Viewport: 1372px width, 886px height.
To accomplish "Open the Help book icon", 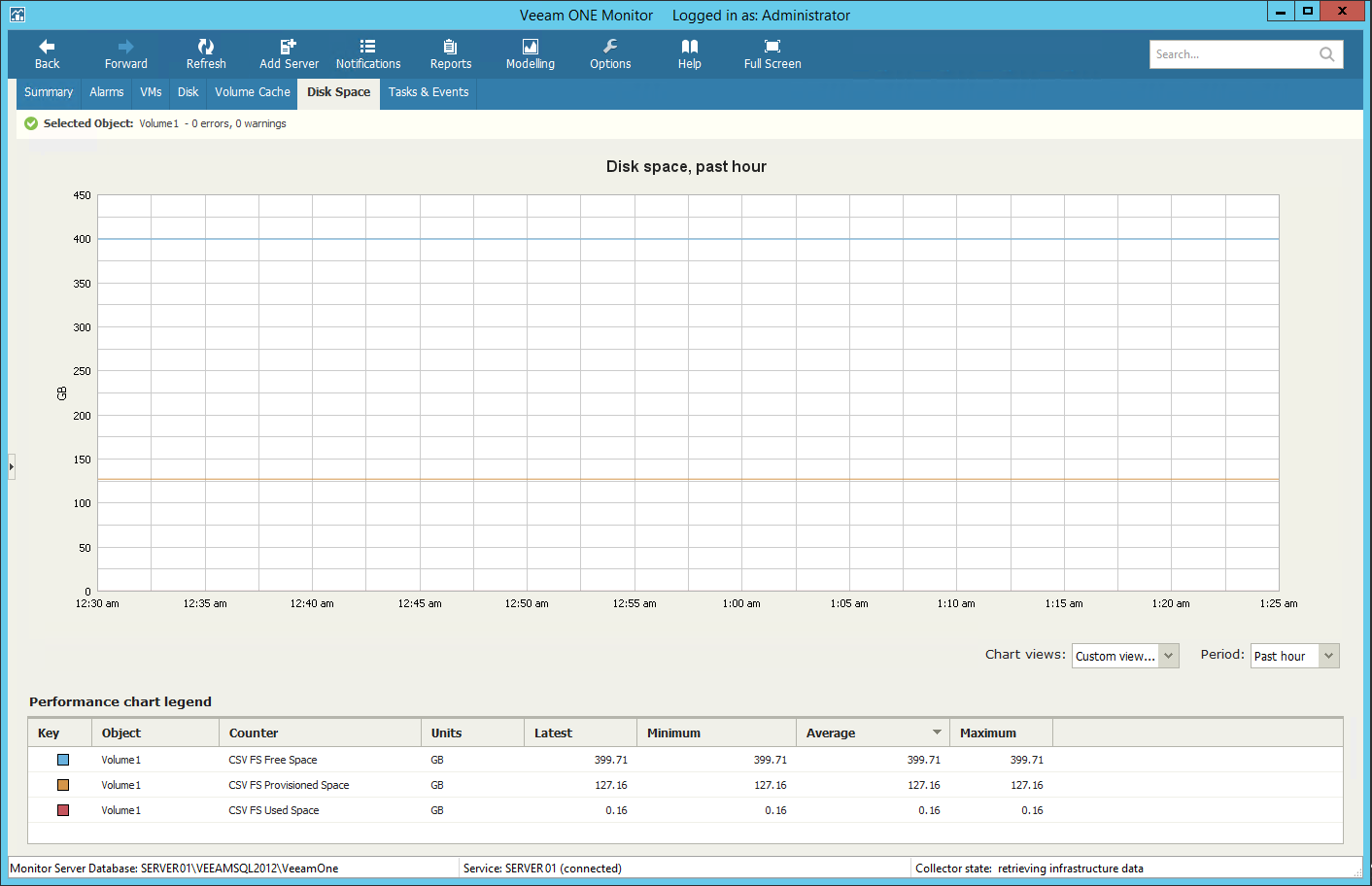I will coord(690,54).
